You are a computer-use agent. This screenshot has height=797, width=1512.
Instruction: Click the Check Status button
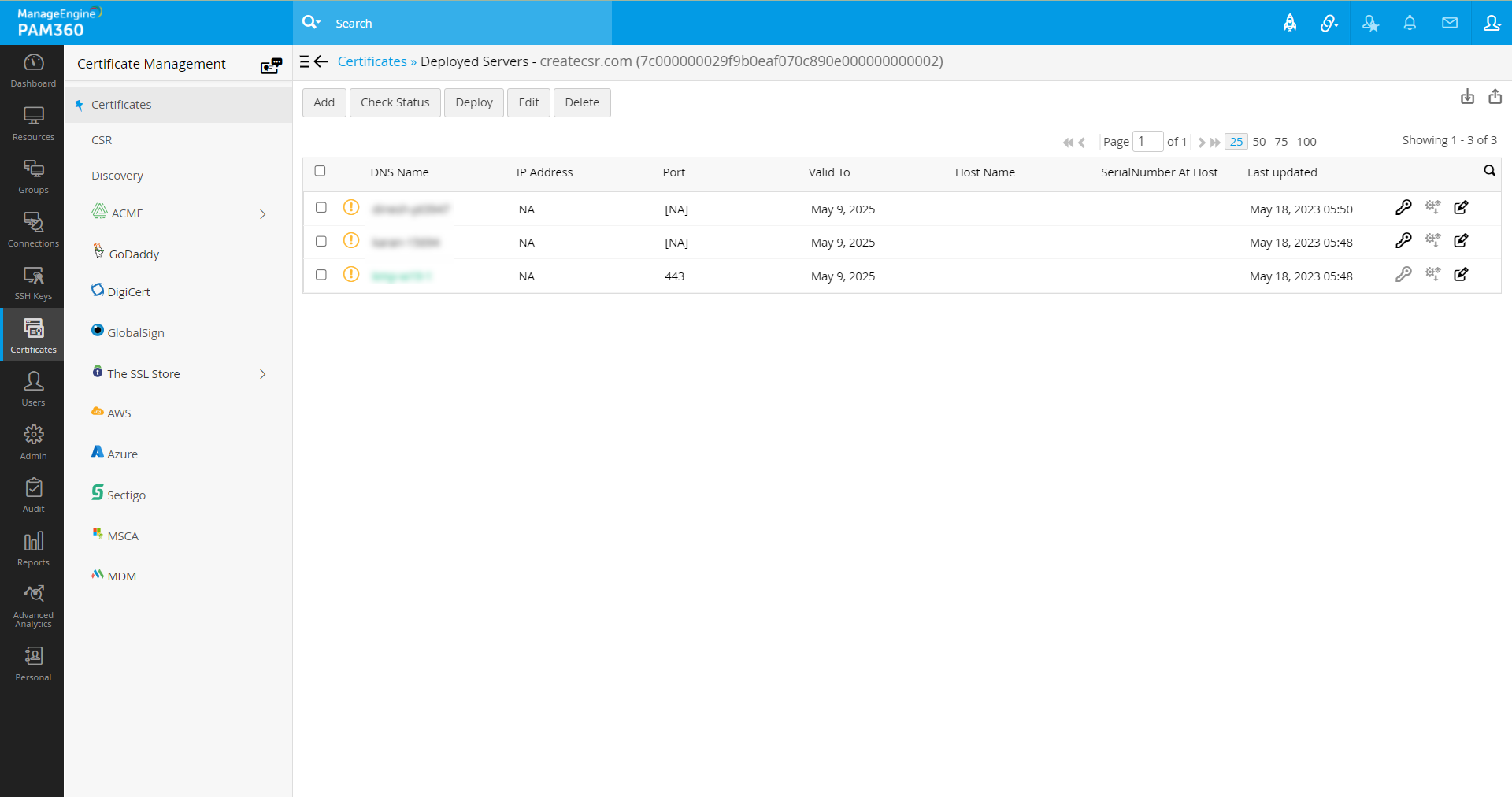[395, 102]
